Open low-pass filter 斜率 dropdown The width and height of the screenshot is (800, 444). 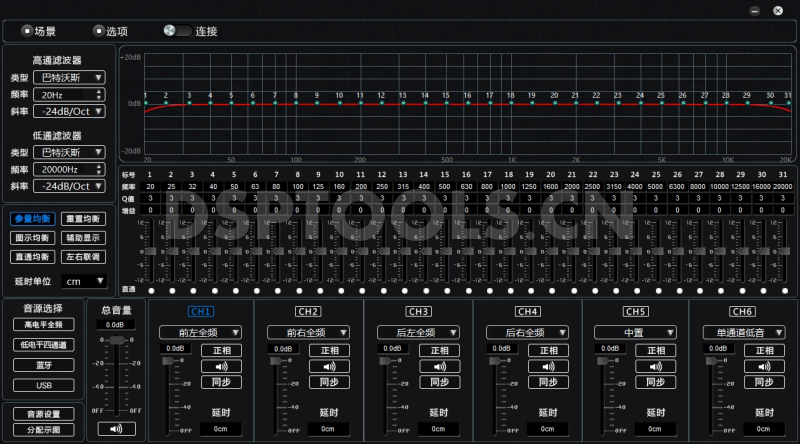point(69,186)
